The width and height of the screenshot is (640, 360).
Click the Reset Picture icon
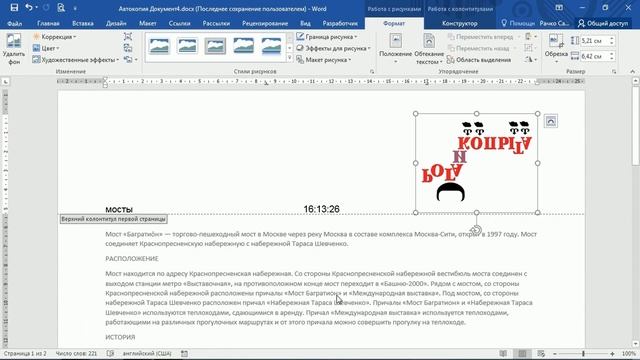coord(129,60)
